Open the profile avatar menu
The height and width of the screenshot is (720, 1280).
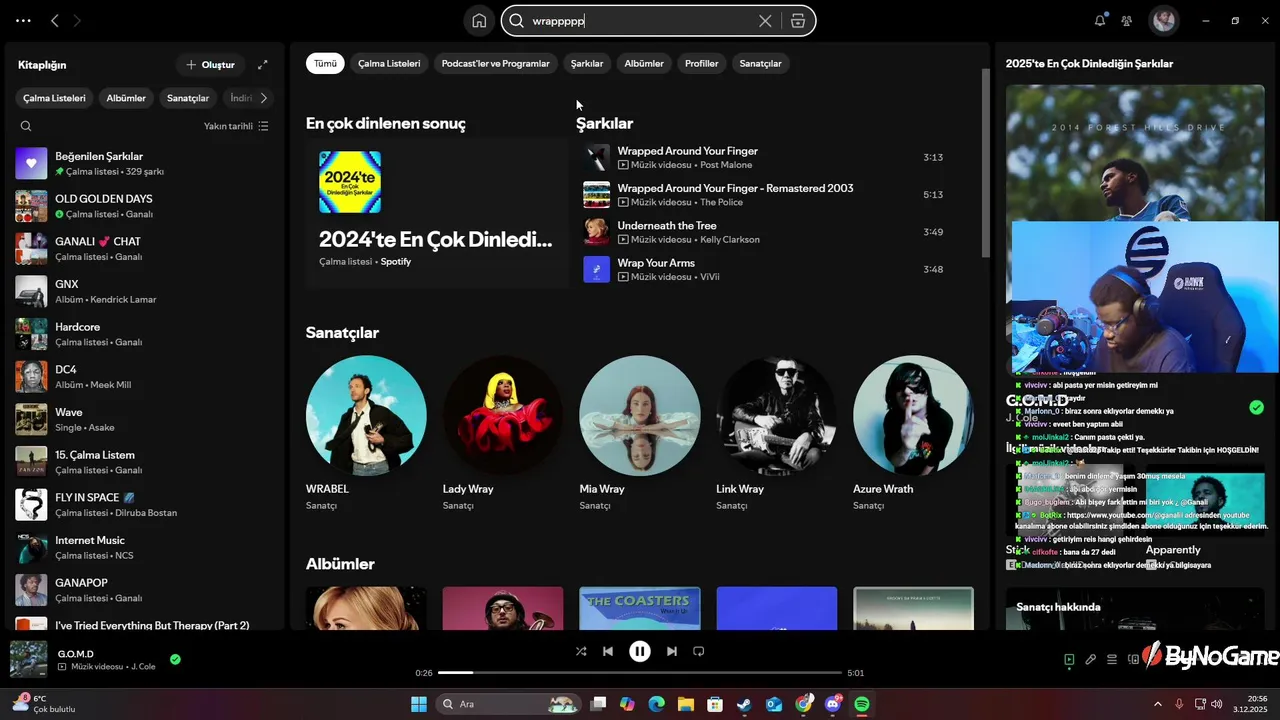tap(1163, 20)
